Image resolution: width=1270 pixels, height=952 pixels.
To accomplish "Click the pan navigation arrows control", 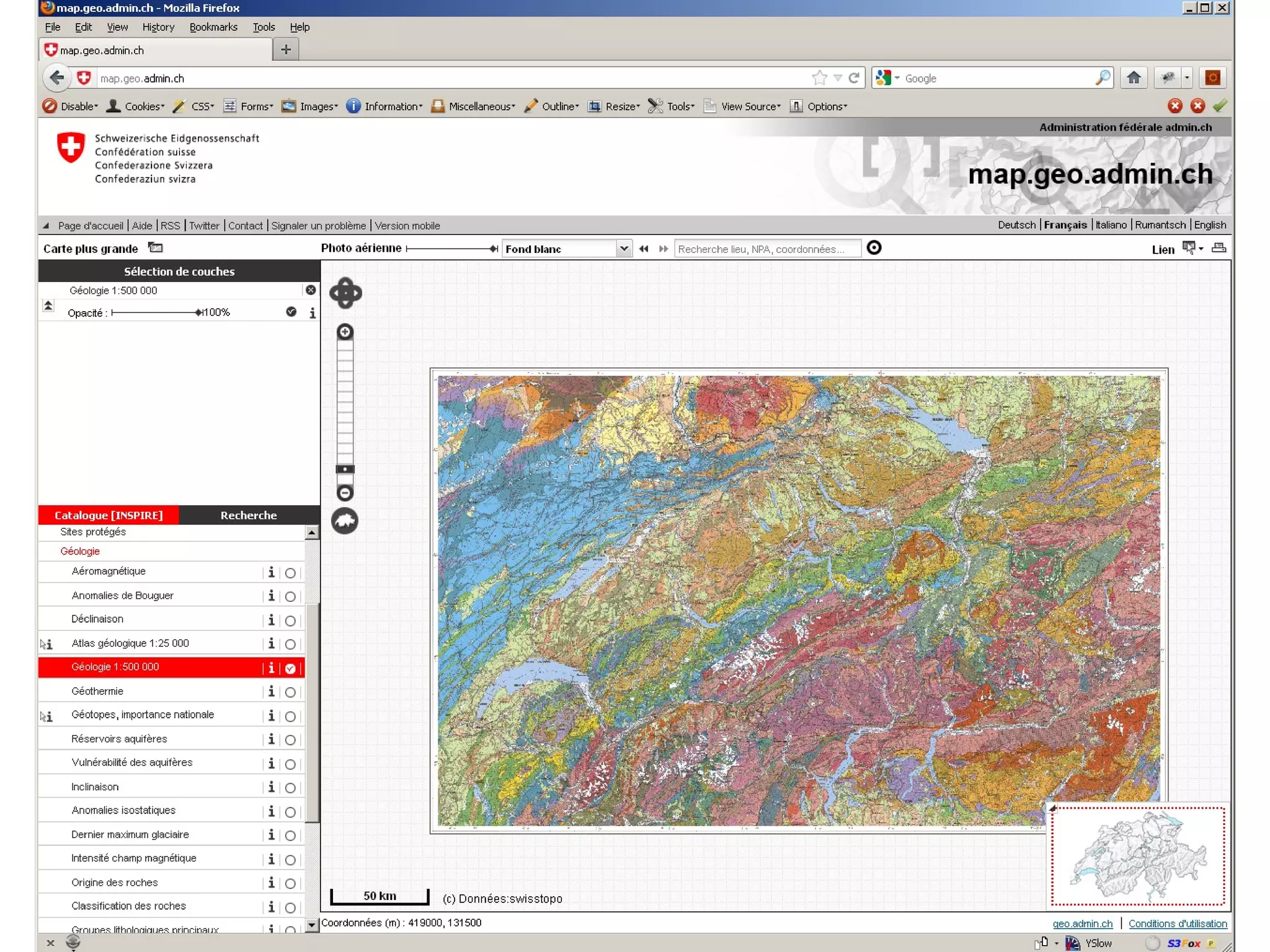I will 345,293.
